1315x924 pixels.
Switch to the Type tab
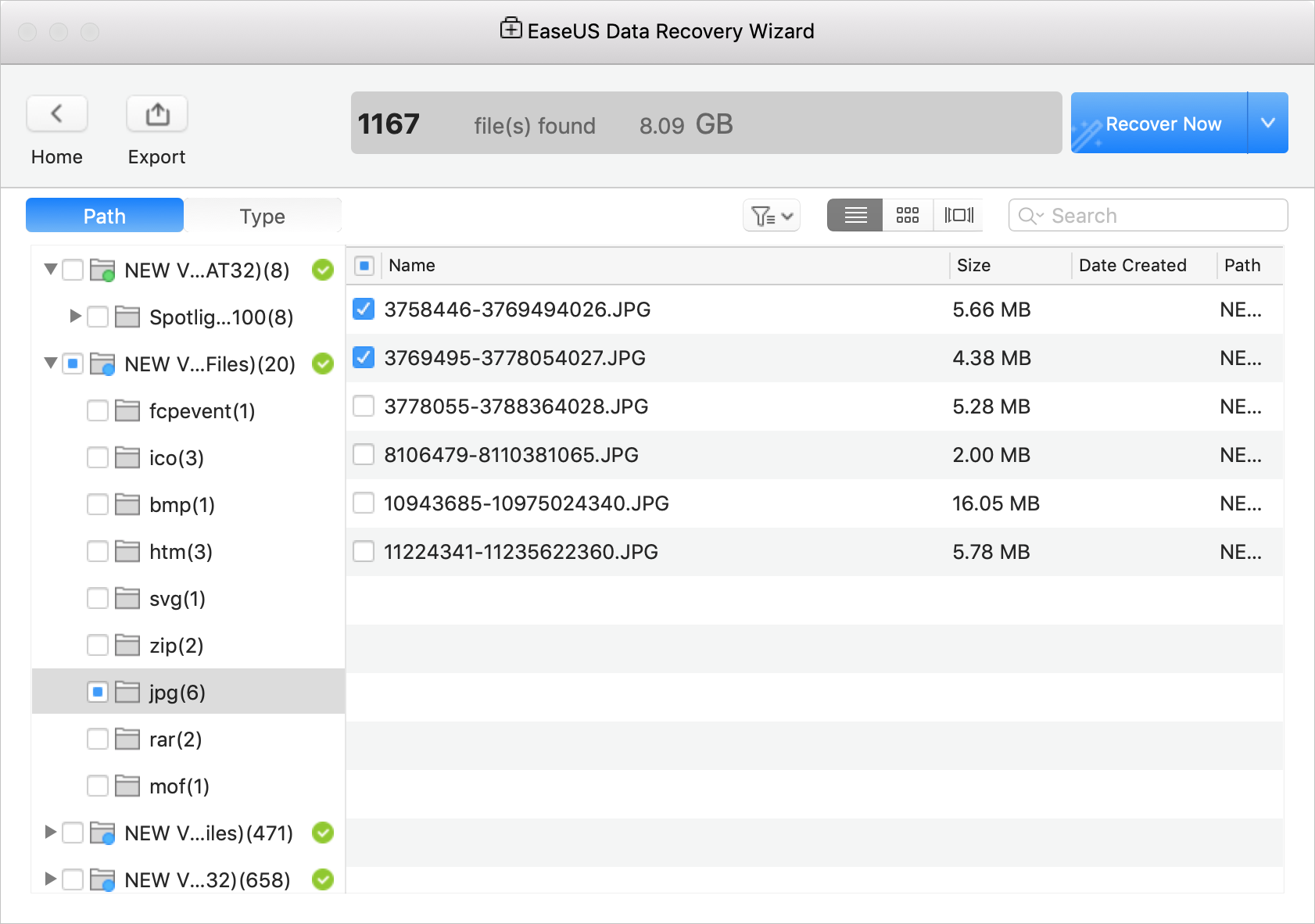click(263, 216)
